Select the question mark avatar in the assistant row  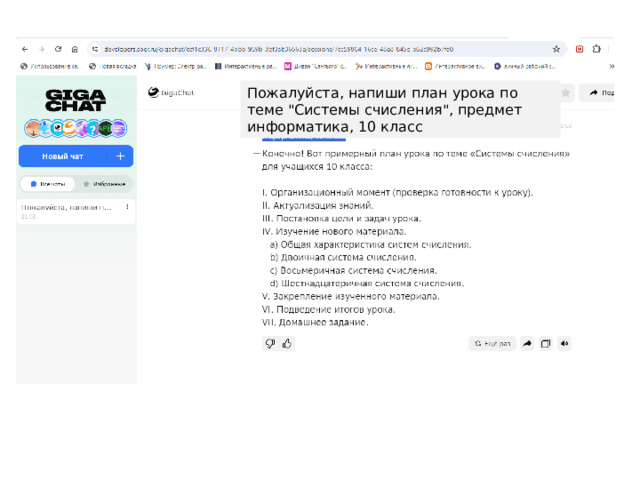click(x=93, y=128)
